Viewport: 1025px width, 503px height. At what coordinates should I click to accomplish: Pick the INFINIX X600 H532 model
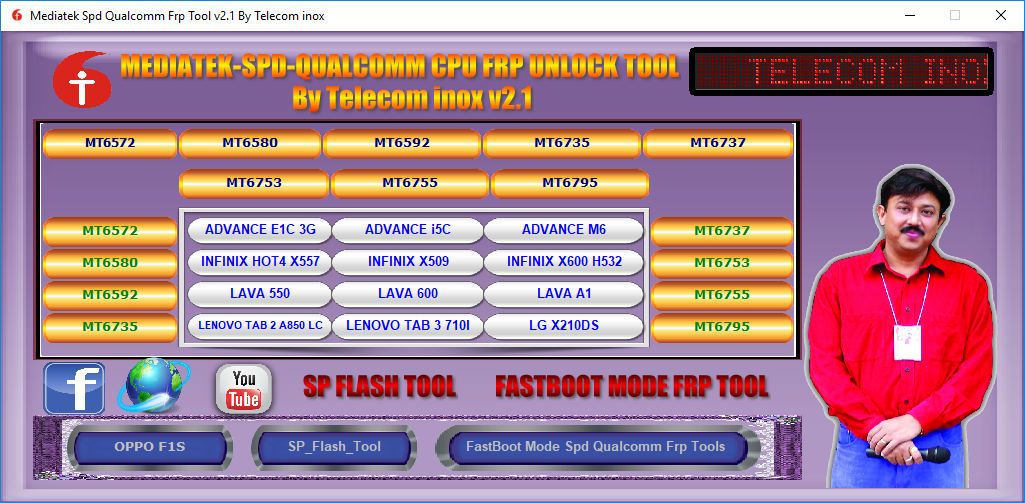point(563,262)
